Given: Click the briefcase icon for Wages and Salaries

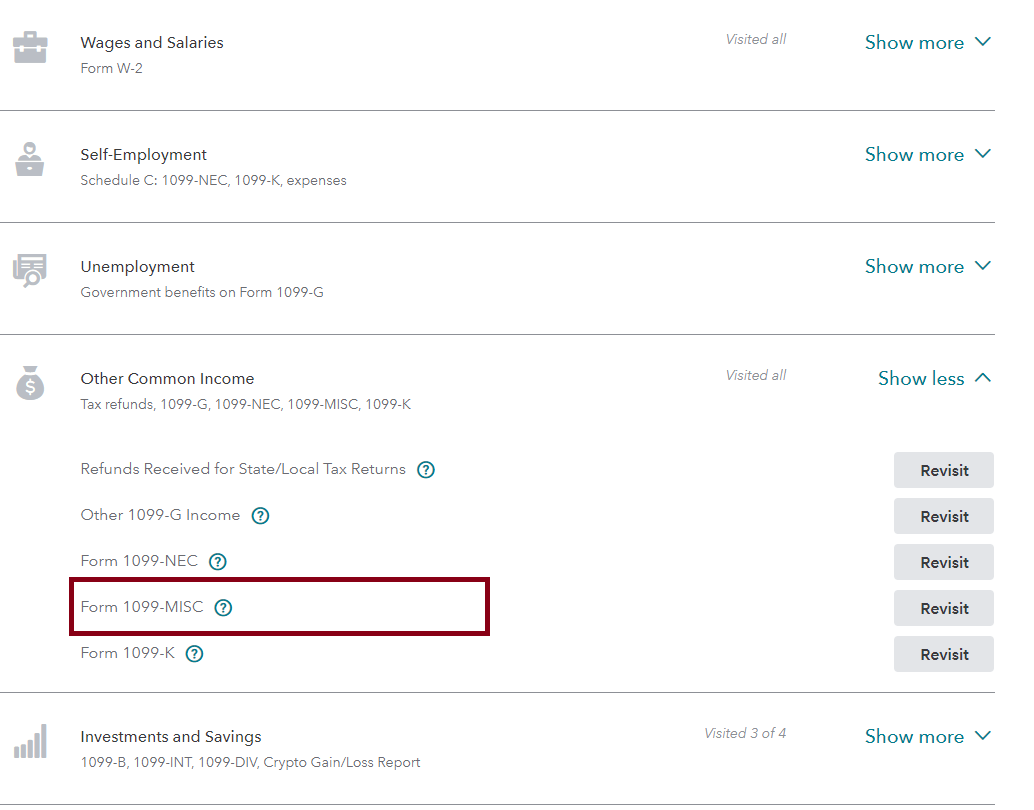Looking at the screenshot, I should [x=30, y=47].
